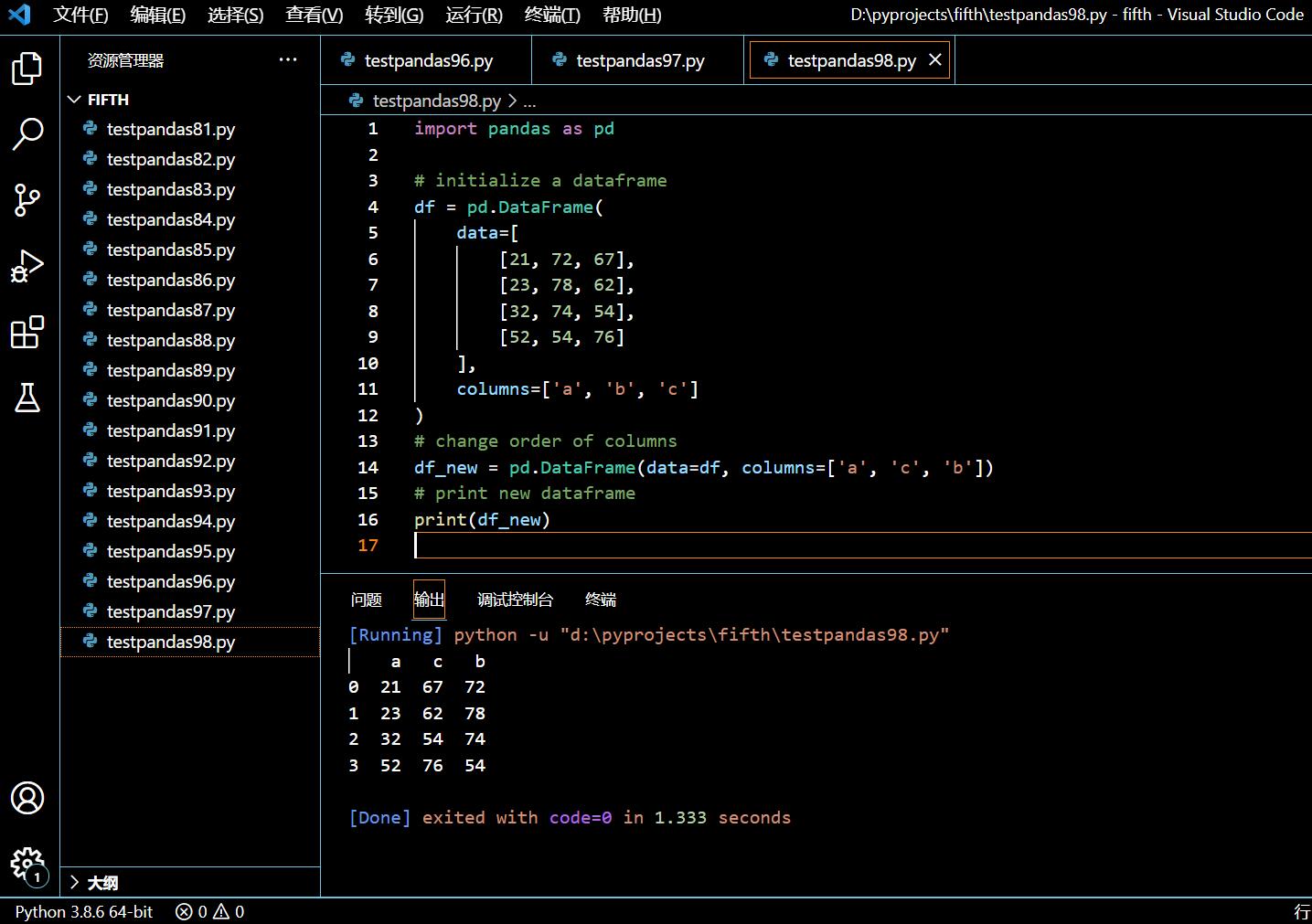Open the 终端(T) menu
Image resolution: width=1312 pixels, height=924 pixels.
pyautogui.click(x=552, y=15)
